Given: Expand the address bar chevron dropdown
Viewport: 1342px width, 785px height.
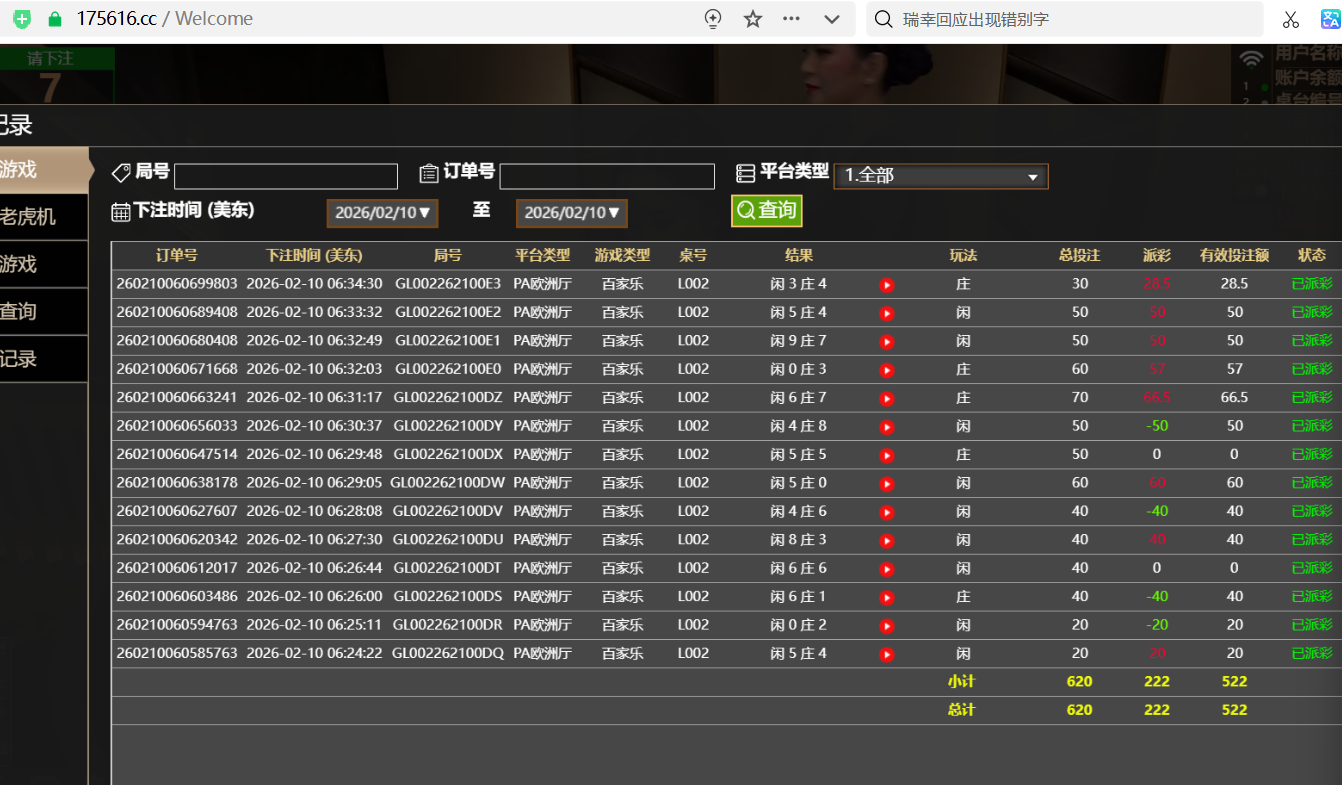Looking at the screenshot, I should click(x=831, y=19).
